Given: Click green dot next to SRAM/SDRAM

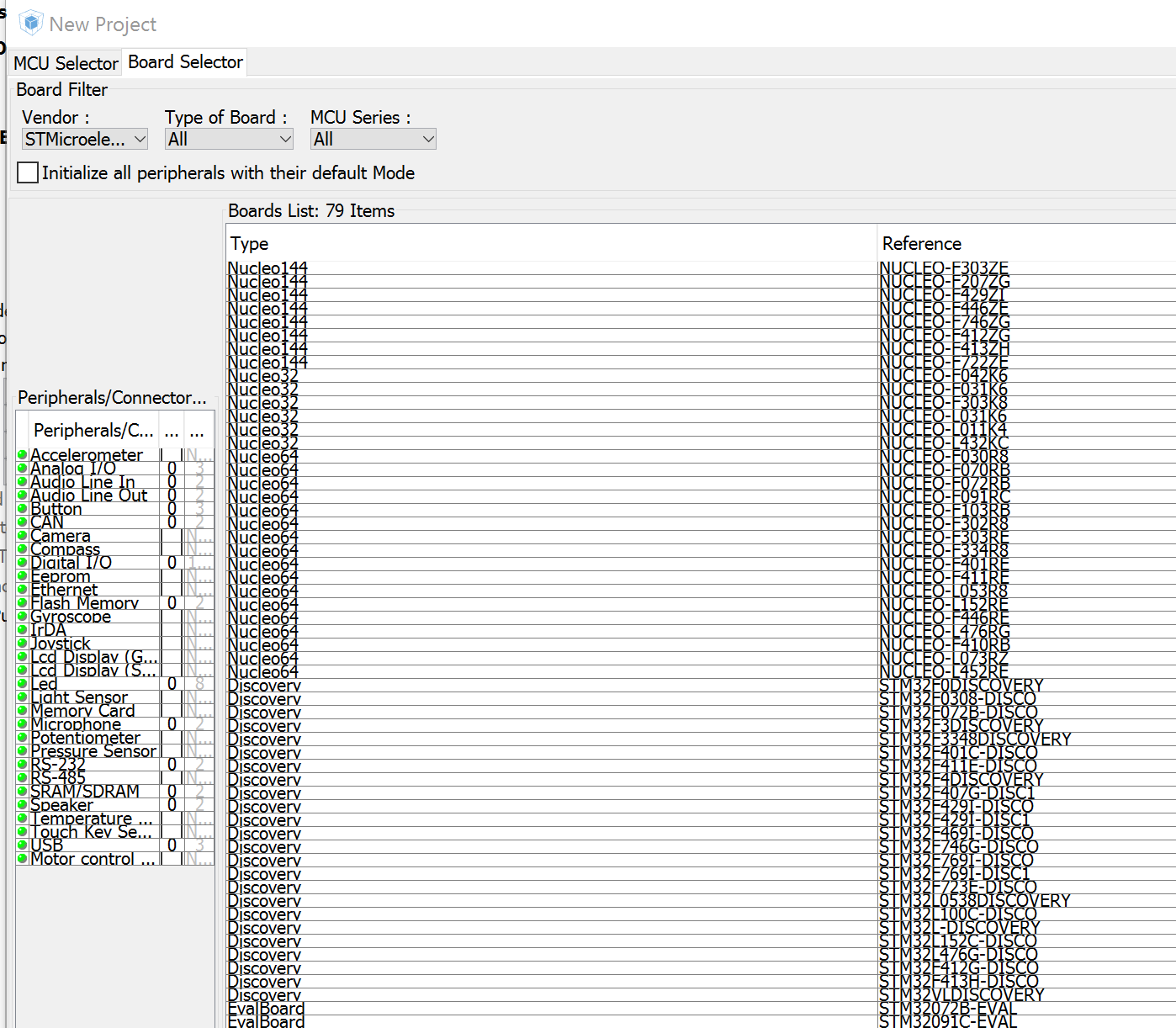Looking at the screenshot, I should point(23,792).
